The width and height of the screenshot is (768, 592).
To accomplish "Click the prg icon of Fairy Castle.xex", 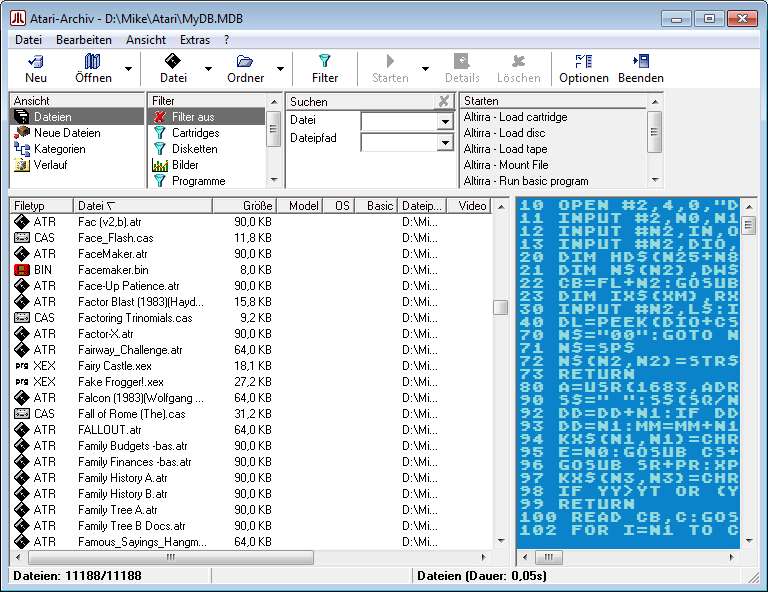I will point(22,366).
